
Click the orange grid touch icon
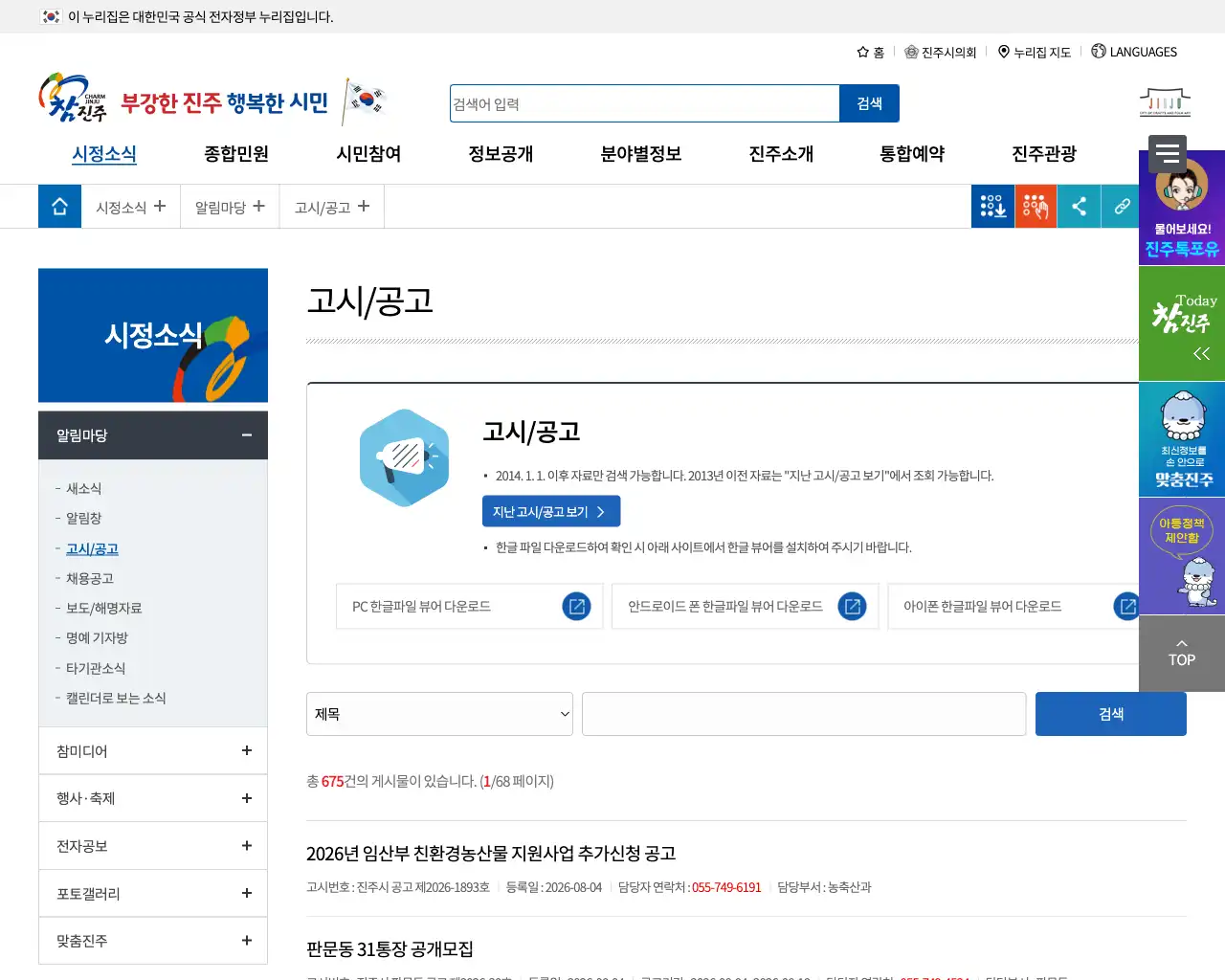click(1036, 207)
